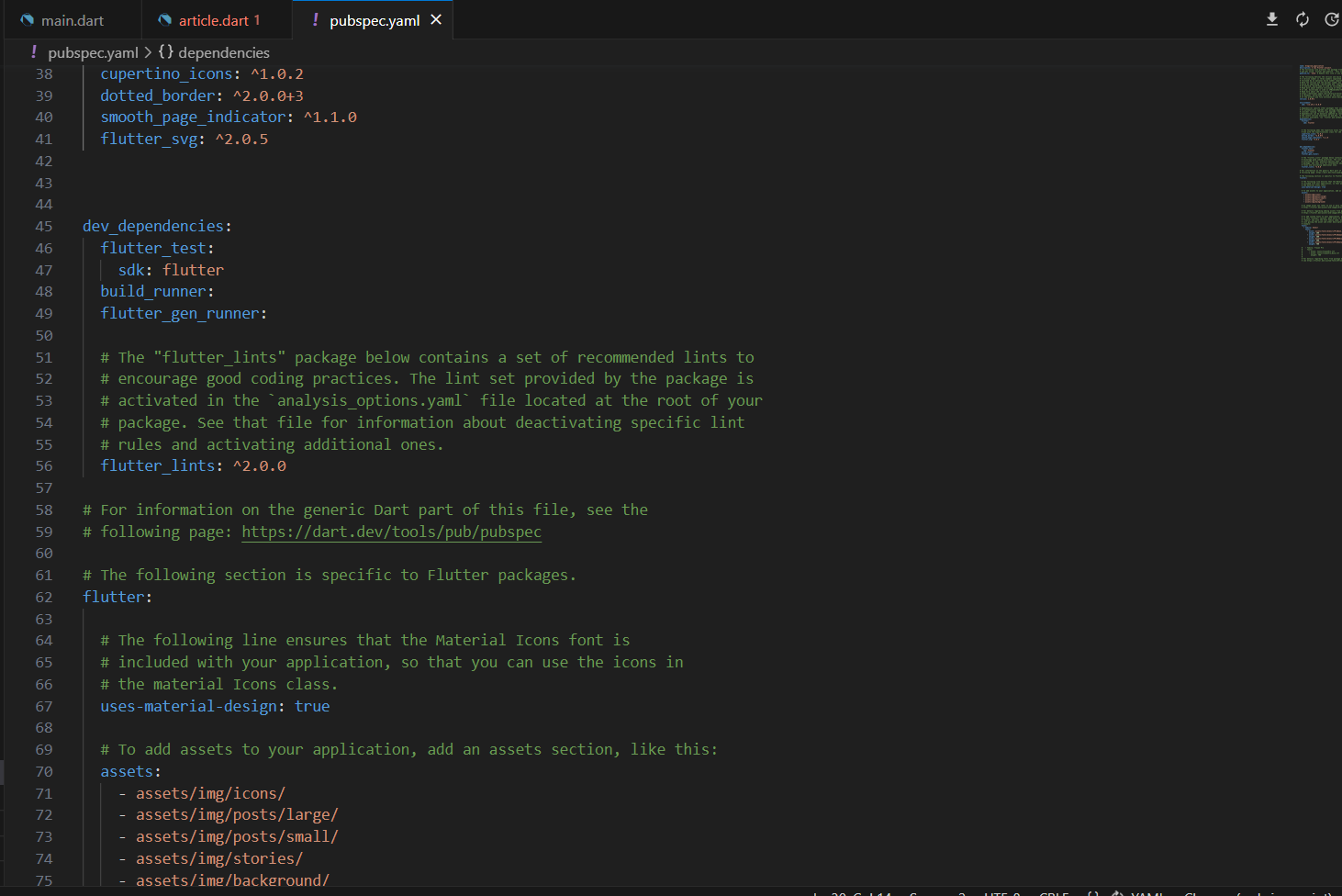The width and height of the screenshot is (1342, 896).
Task: Click the flutter_test key
Action: click(x=152, y=248)
